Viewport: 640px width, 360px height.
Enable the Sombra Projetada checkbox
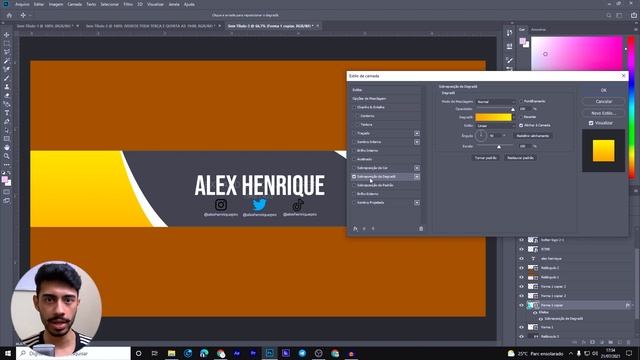(x=354, y=202)
